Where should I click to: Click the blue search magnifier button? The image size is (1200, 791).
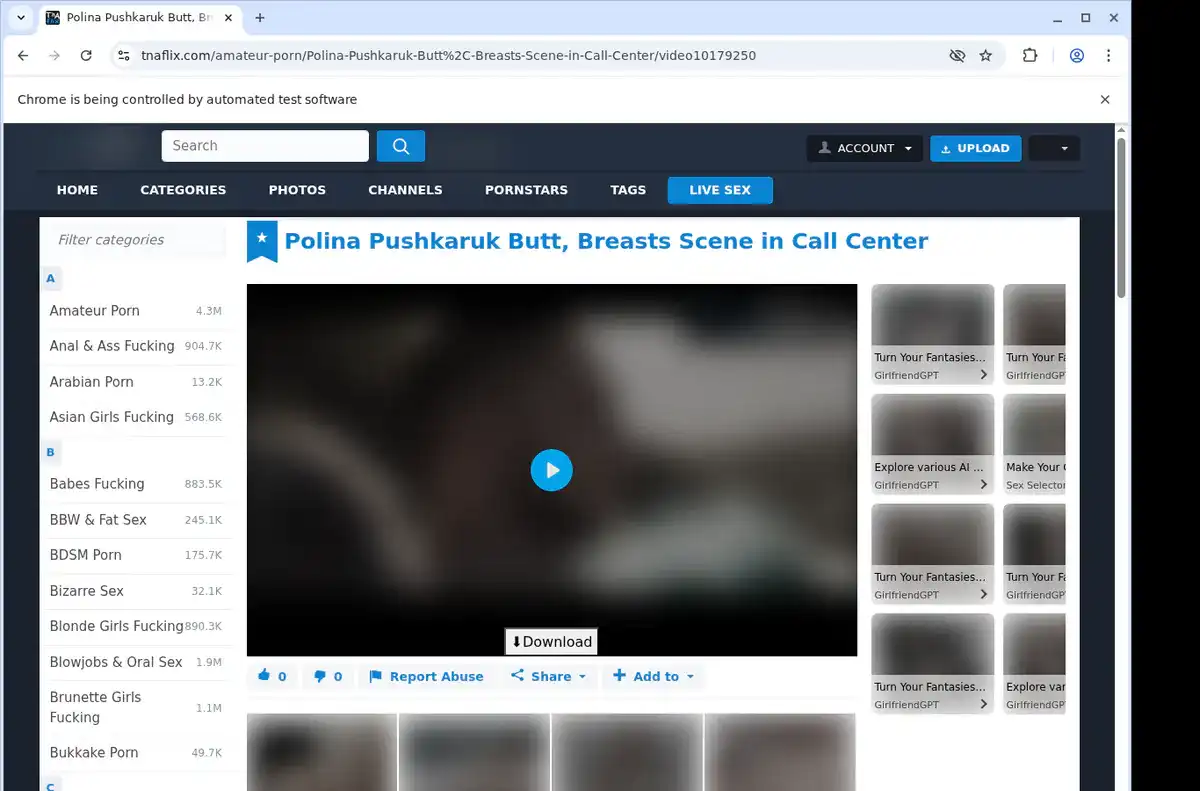(401, 146)
